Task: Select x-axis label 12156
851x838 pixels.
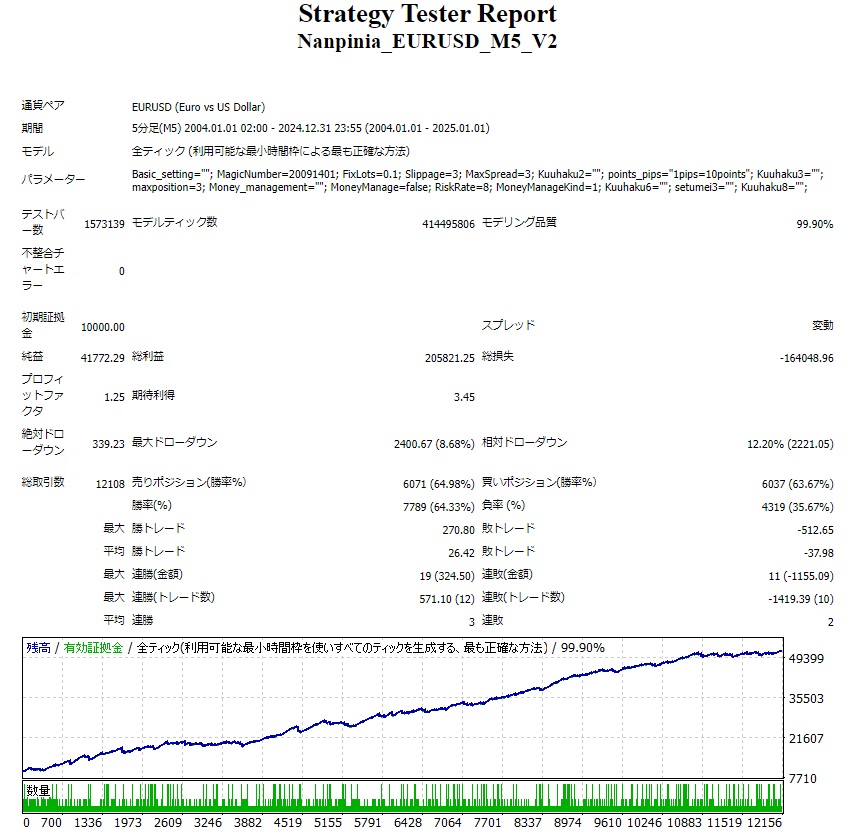Action: coord(764,823)
